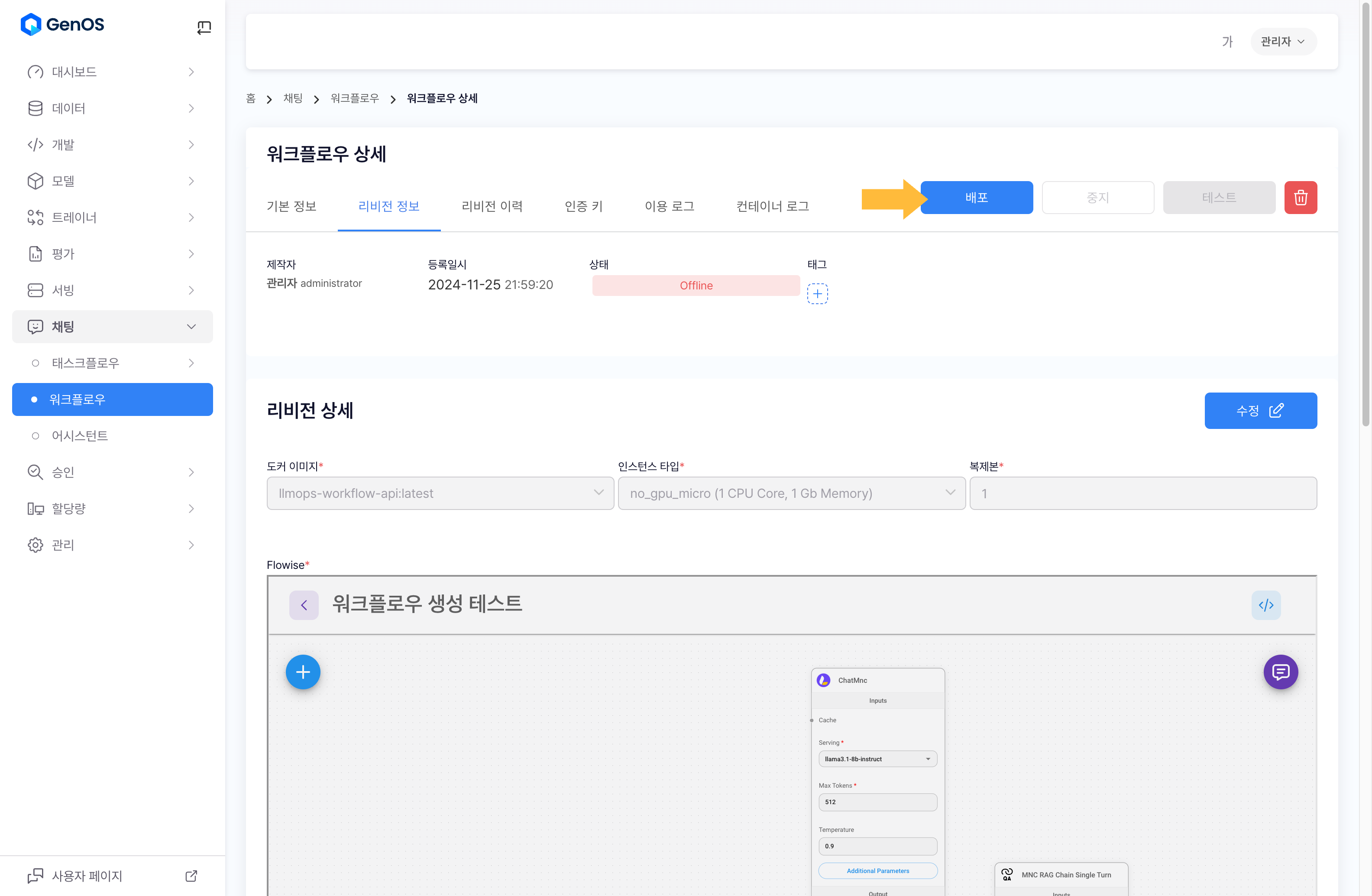
Task: Click the sidebar collapse icon near GenOS logo
Action: 204,27
